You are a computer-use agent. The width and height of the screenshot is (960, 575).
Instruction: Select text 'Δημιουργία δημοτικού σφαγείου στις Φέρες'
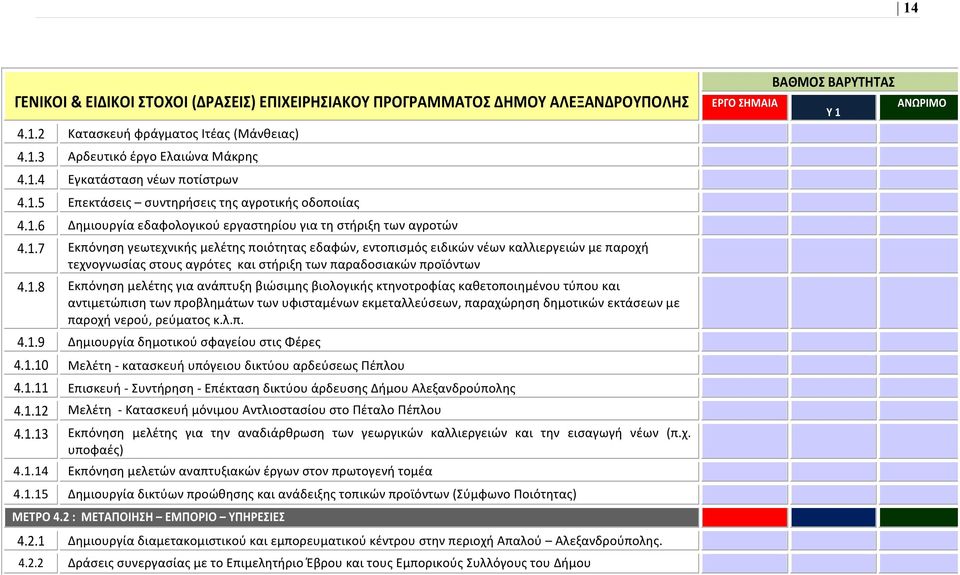point(194,342)
